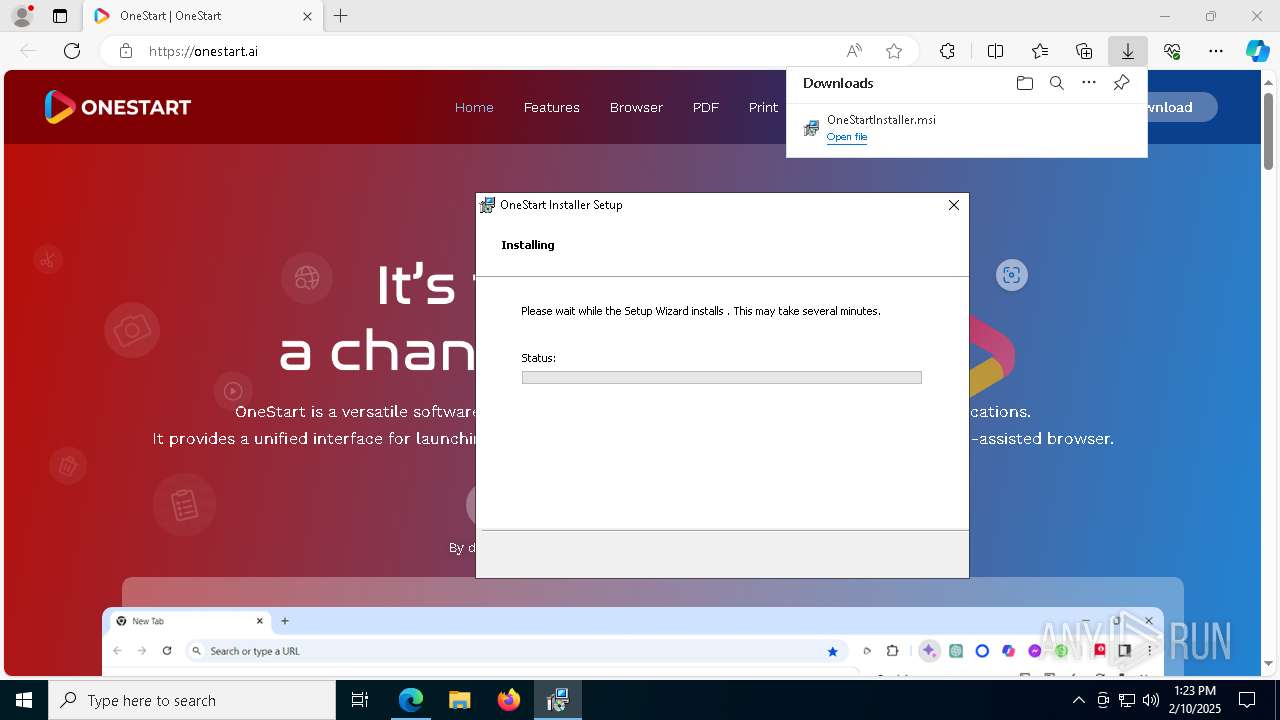
Task: Open Task View on taskbar
Action: pyautogui.click(x=360, y=700)
